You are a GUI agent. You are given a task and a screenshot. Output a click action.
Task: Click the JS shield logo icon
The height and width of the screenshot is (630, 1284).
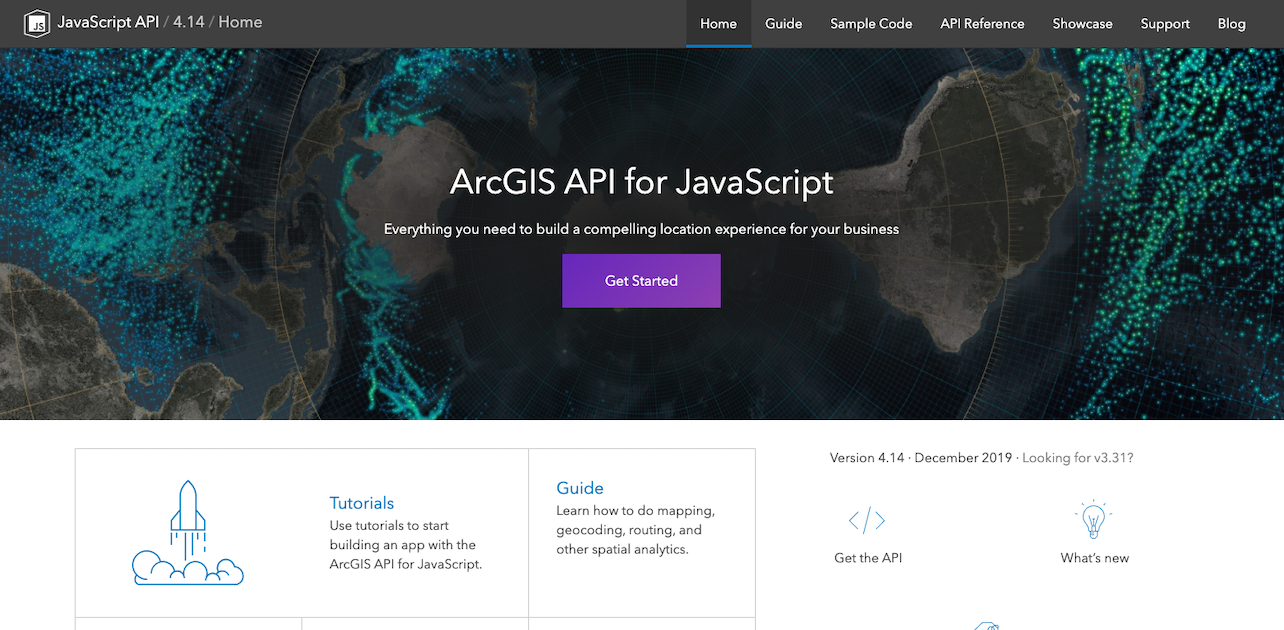(37, 23)
